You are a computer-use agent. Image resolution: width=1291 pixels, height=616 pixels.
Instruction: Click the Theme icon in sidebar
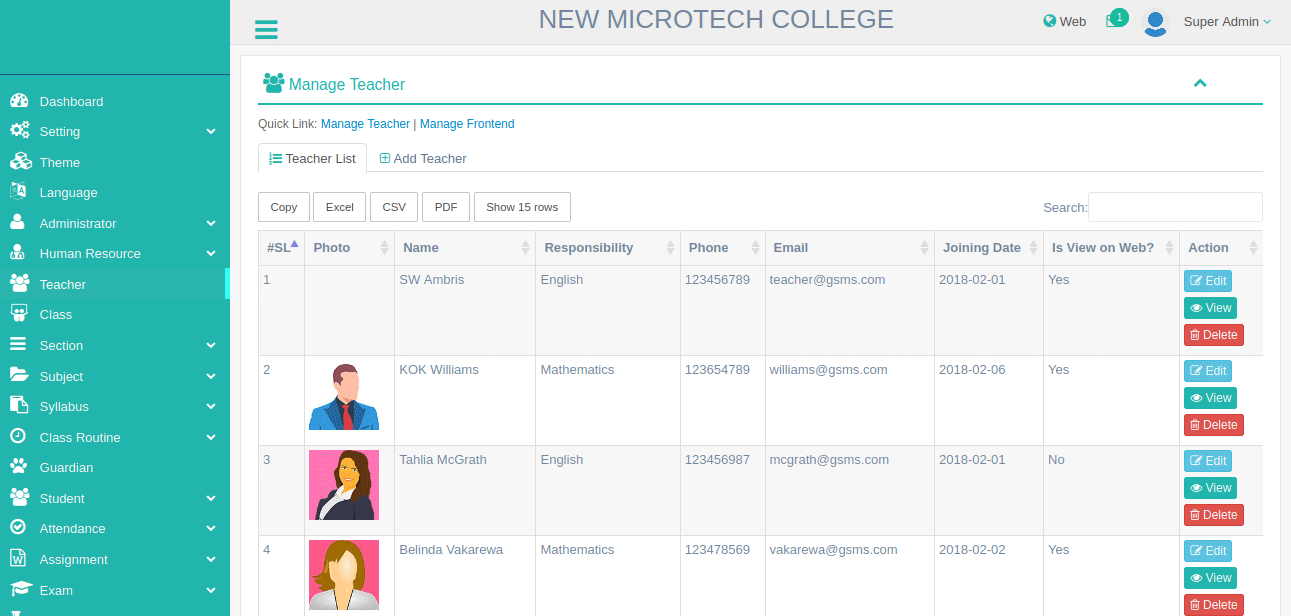tap(18, 162)
